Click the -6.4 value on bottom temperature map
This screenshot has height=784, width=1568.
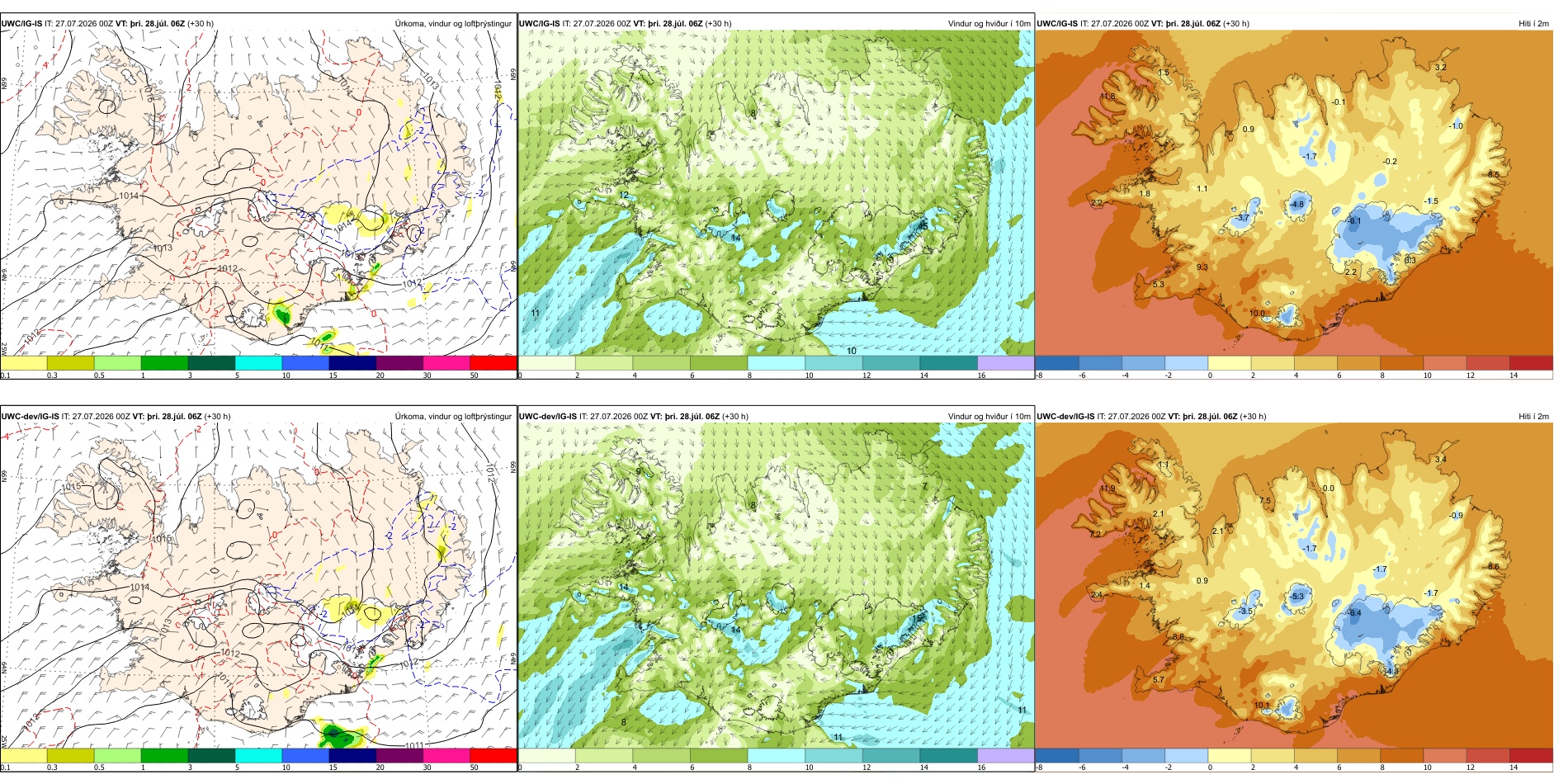(x=1354, y=613)
